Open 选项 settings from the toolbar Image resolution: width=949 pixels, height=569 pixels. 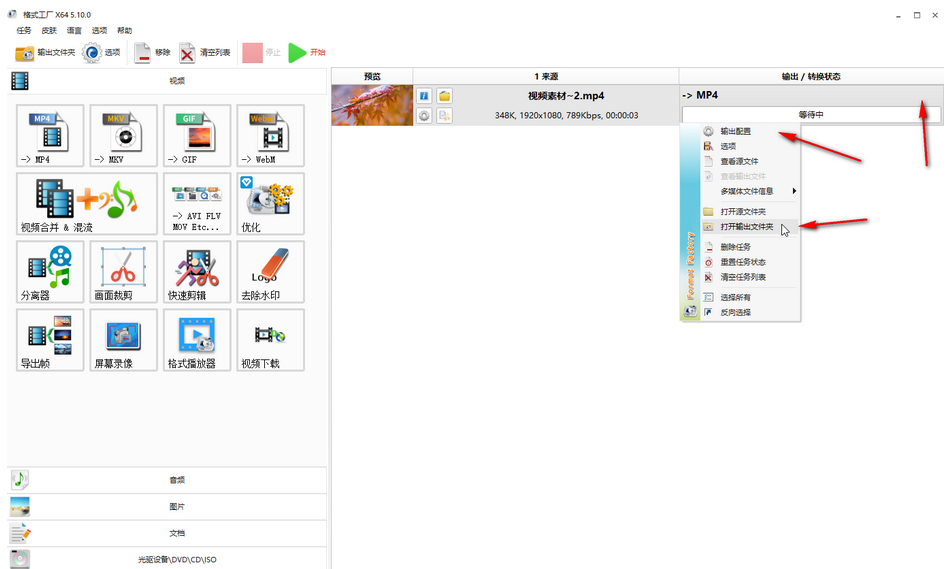tap(102, 53)
